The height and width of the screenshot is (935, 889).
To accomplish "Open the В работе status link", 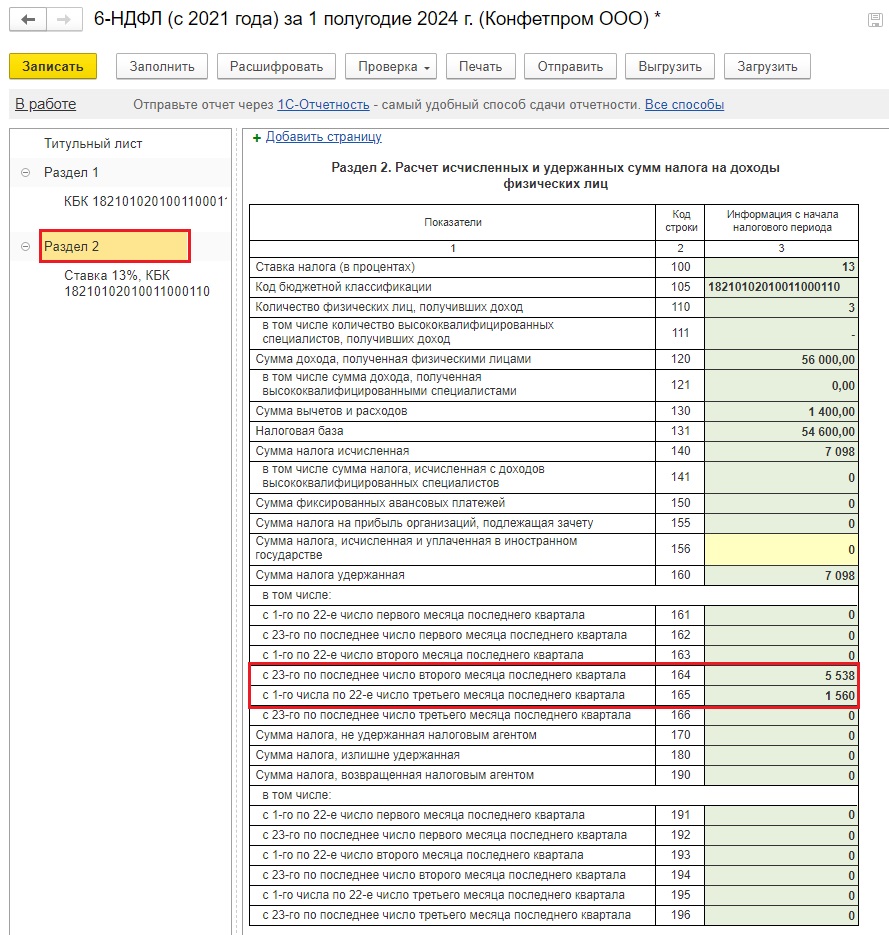I will coord(46,104).
